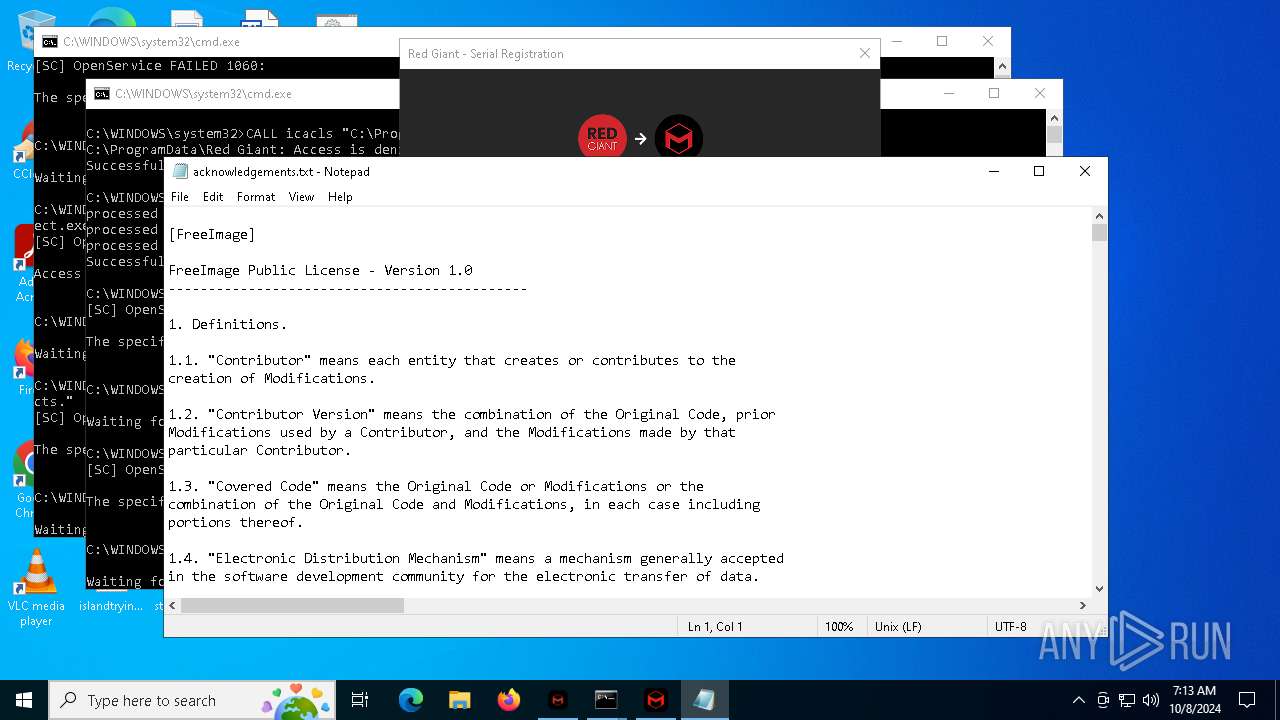Click the tray icon left of network
Screen dimensions: 1280x720
(x=1103, y=700)
